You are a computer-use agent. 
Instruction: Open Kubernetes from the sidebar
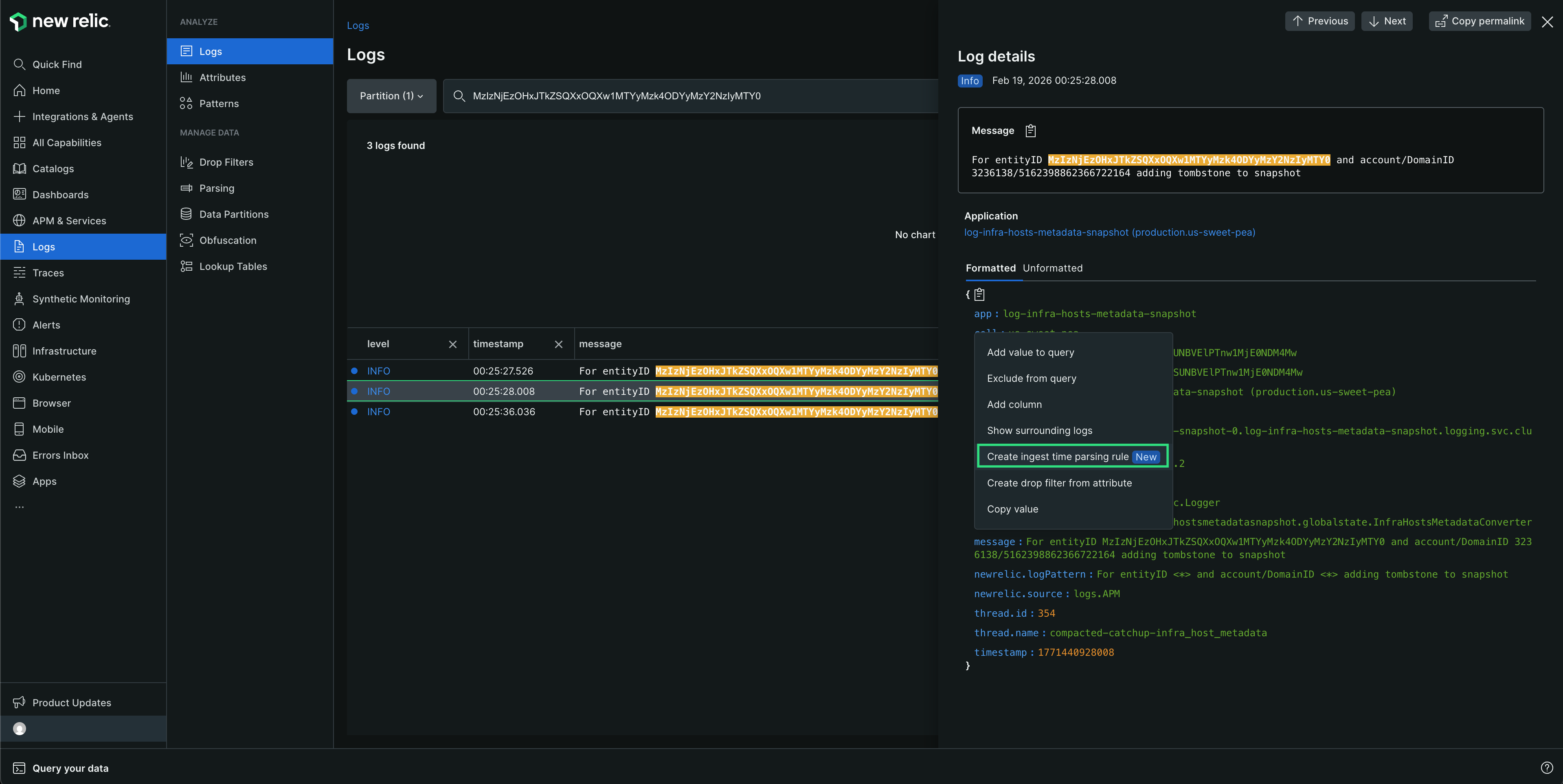point(59,377)
